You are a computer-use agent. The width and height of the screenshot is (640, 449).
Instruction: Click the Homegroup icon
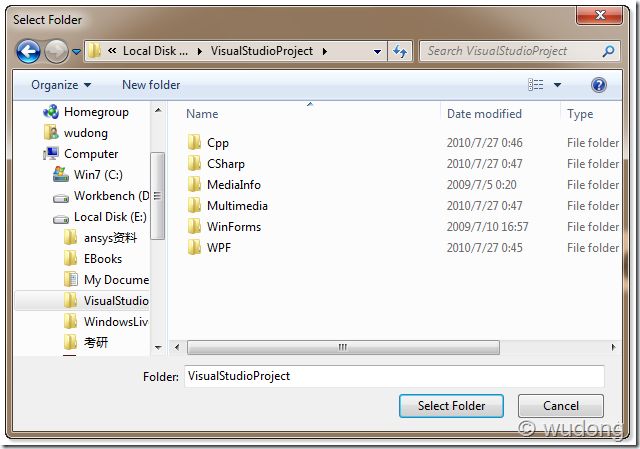coord(51,112)
